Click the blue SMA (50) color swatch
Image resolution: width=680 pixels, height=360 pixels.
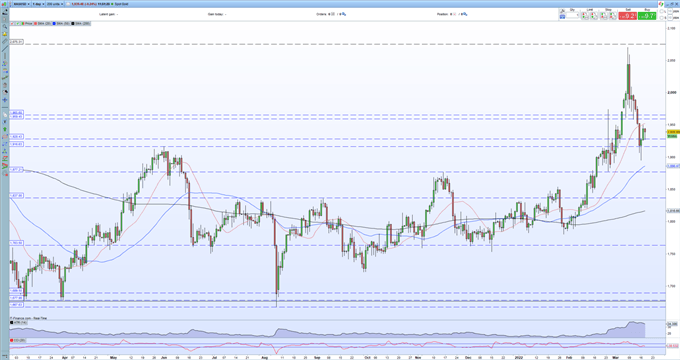(54, 23)
